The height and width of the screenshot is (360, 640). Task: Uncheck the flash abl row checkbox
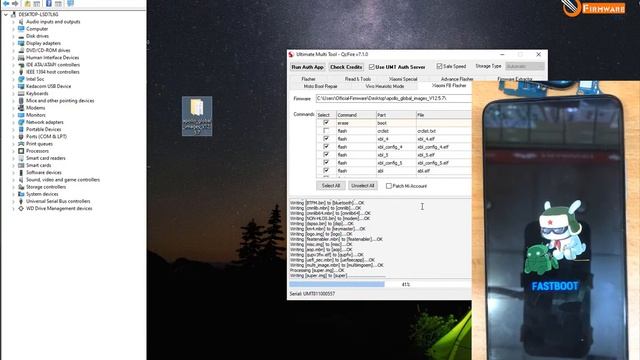tap(326, 170)
